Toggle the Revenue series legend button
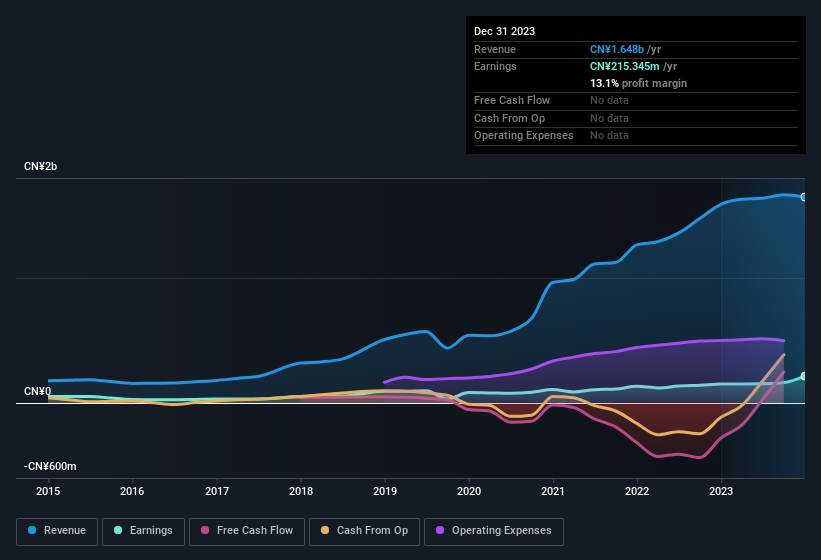Screen dimensions: 821x560 tap(57, 532)
